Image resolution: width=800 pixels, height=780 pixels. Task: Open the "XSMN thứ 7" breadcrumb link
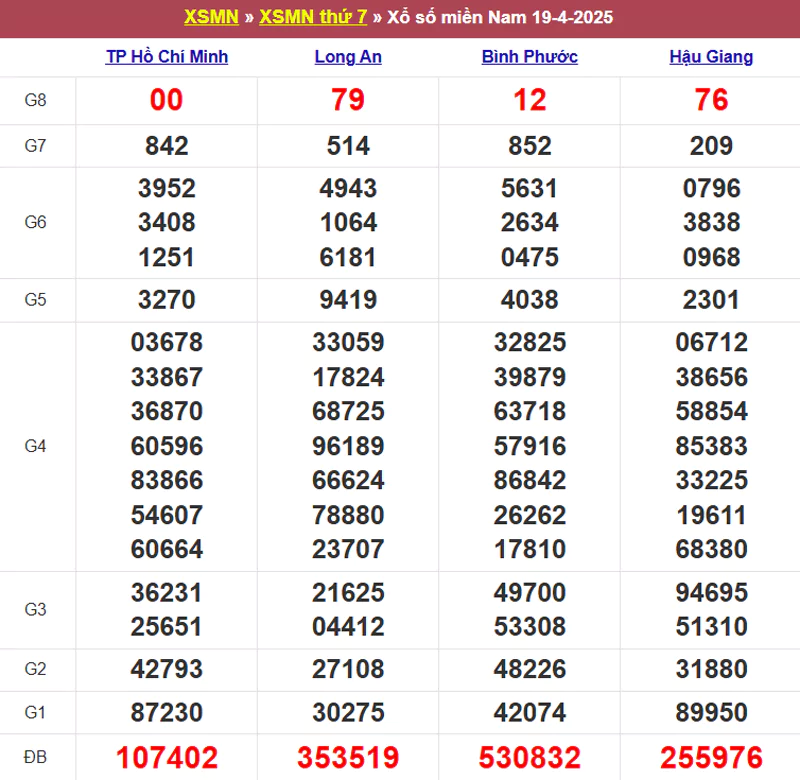(311, 18)
